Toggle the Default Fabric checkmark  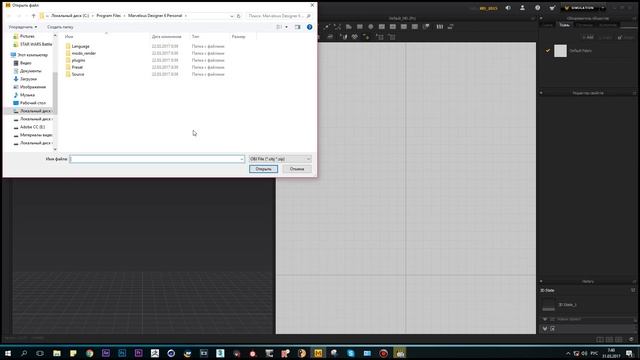tap(548, 51)
